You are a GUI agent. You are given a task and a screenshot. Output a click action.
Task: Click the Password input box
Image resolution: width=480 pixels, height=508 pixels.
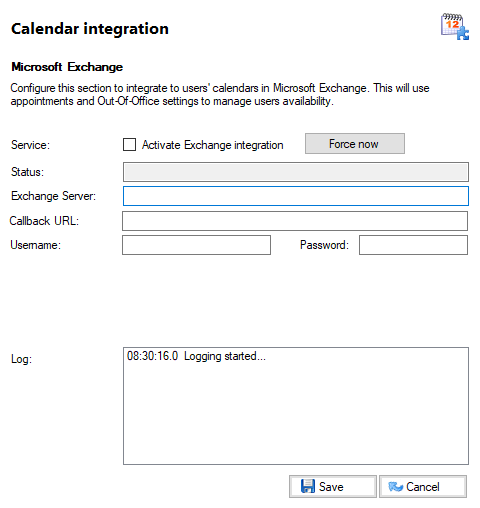(413, 245)
